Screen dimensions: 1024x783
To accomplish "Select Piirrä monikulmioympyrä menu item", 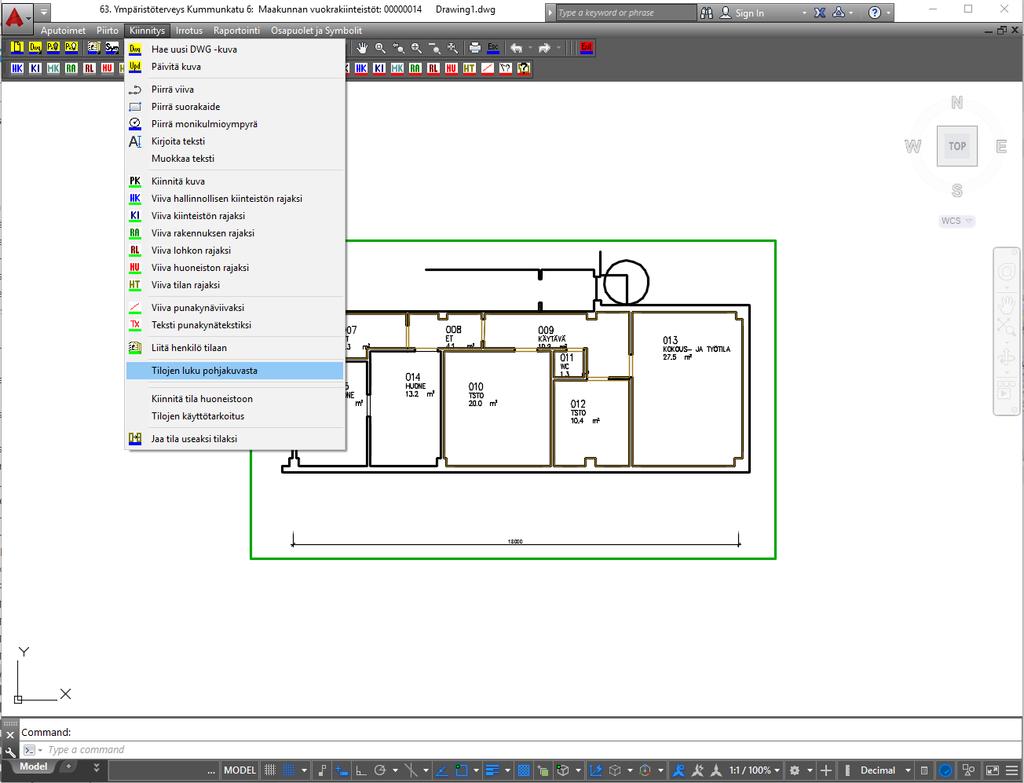I will [x=234, y=123].
